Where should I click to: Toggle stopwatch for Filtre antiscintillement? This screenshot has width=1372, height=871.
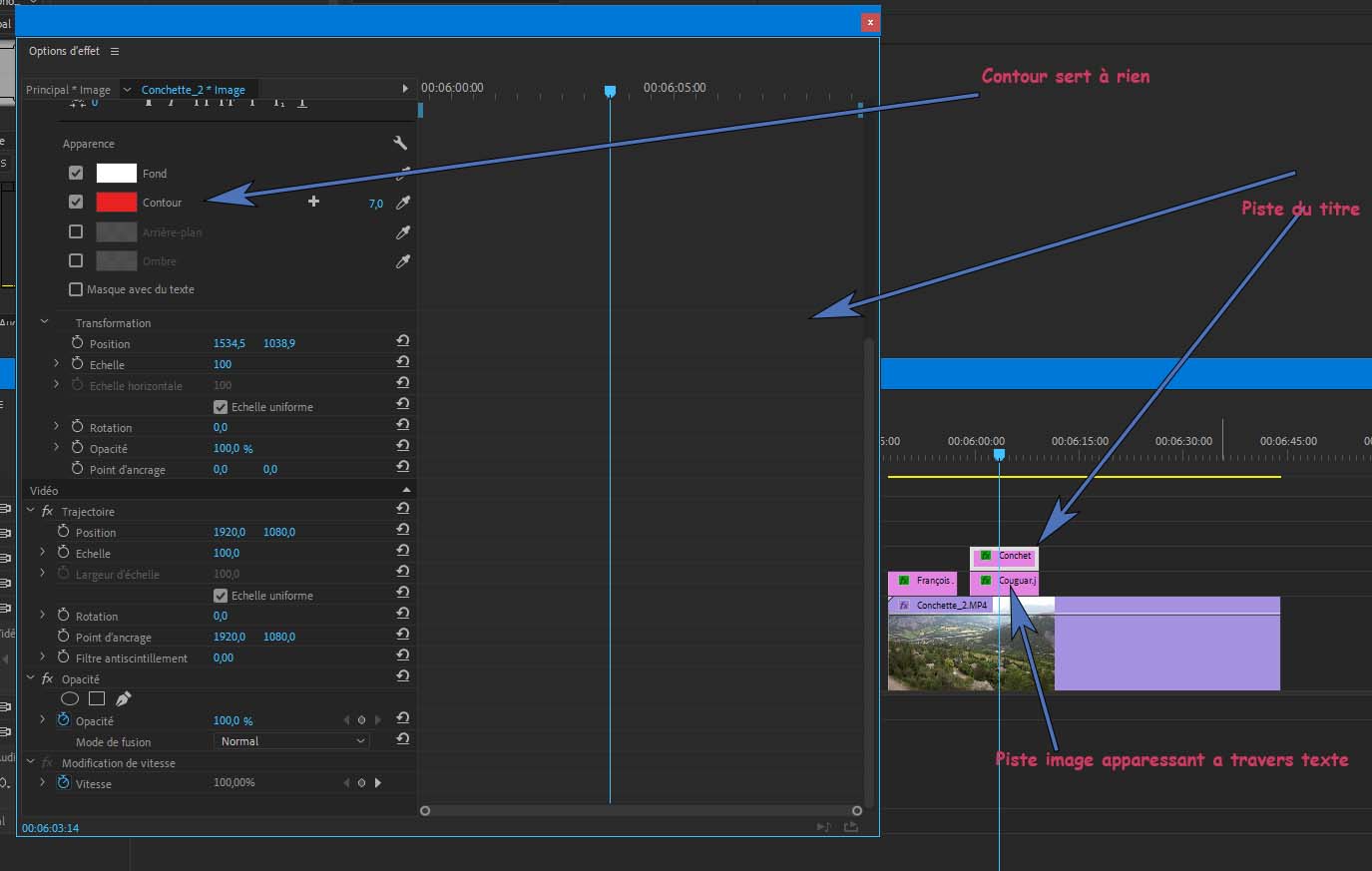click(x=64, y=657)
